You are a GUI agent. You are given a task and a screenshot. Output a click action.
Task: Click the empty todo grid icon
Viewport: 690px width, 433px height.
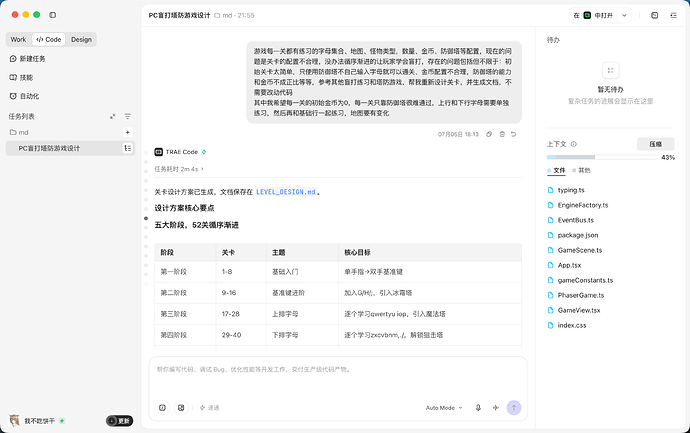pyautogui.click(x=610, y=70)
